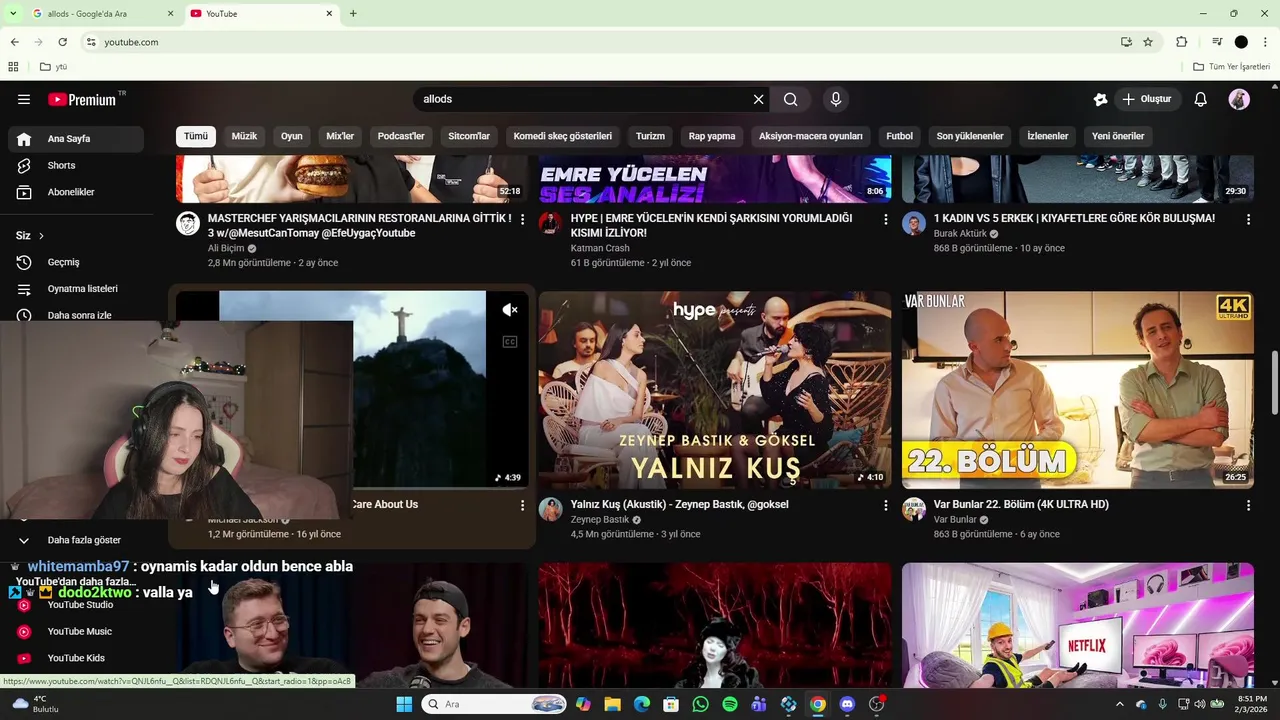1280x720 pixels.
Task: Select the Podcast'ler filter chip
Action: tap(401, 136)
